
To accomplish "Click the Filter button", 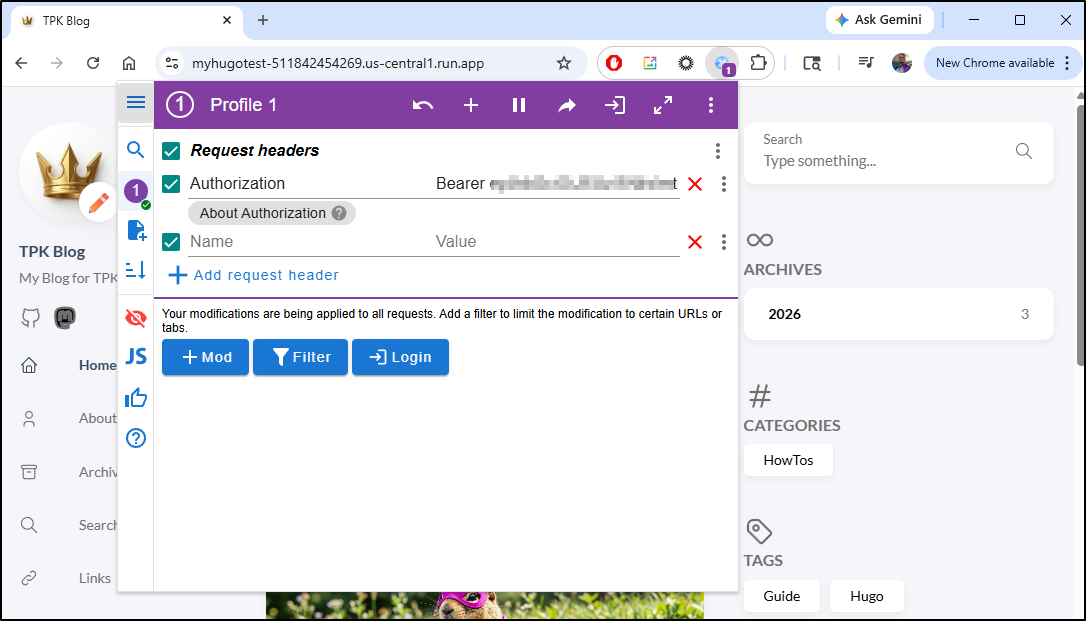I will [300, 357].
